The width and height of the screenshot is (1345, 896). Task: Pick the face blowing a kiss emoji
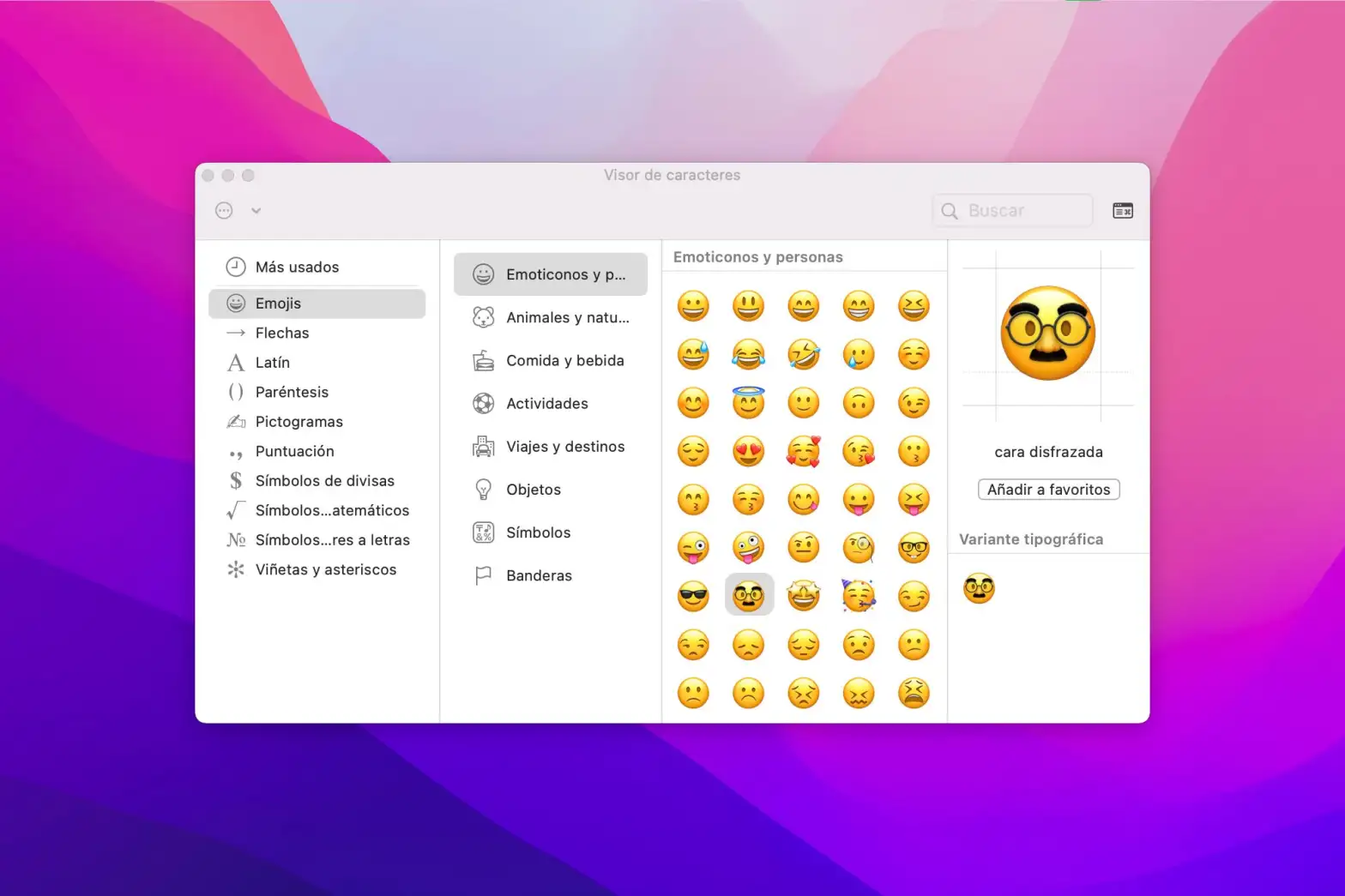pyautogui.click(x=859, y=451)
